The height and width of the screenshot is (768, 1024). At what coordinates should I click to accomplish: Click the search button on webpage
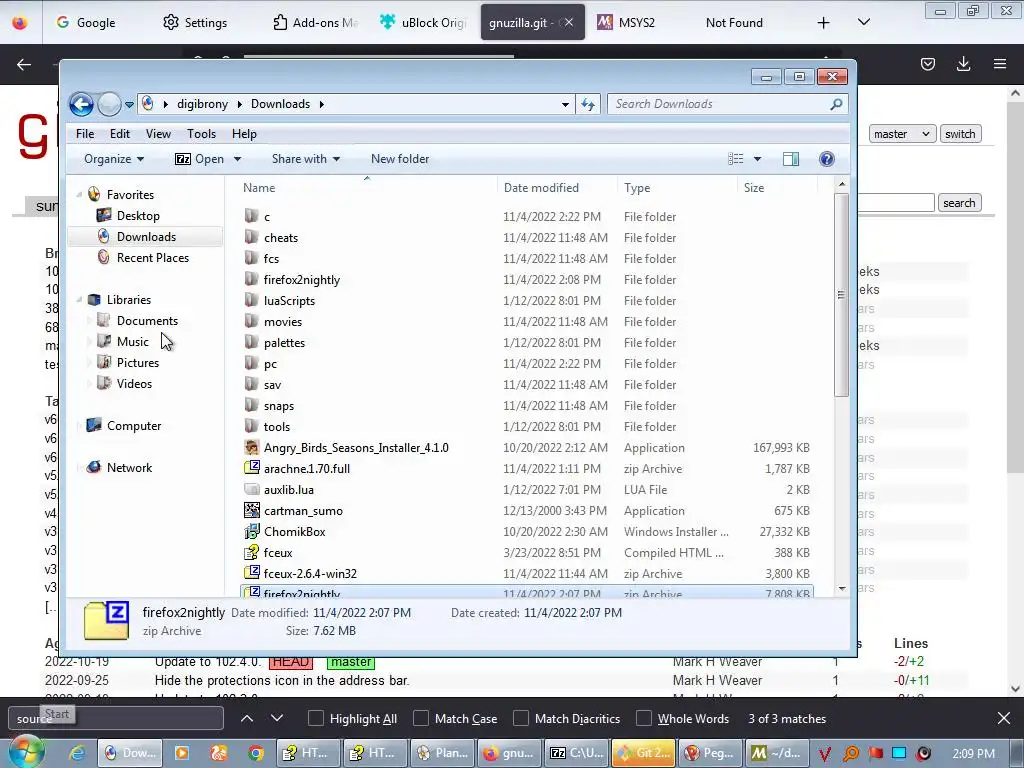(959, 203)
